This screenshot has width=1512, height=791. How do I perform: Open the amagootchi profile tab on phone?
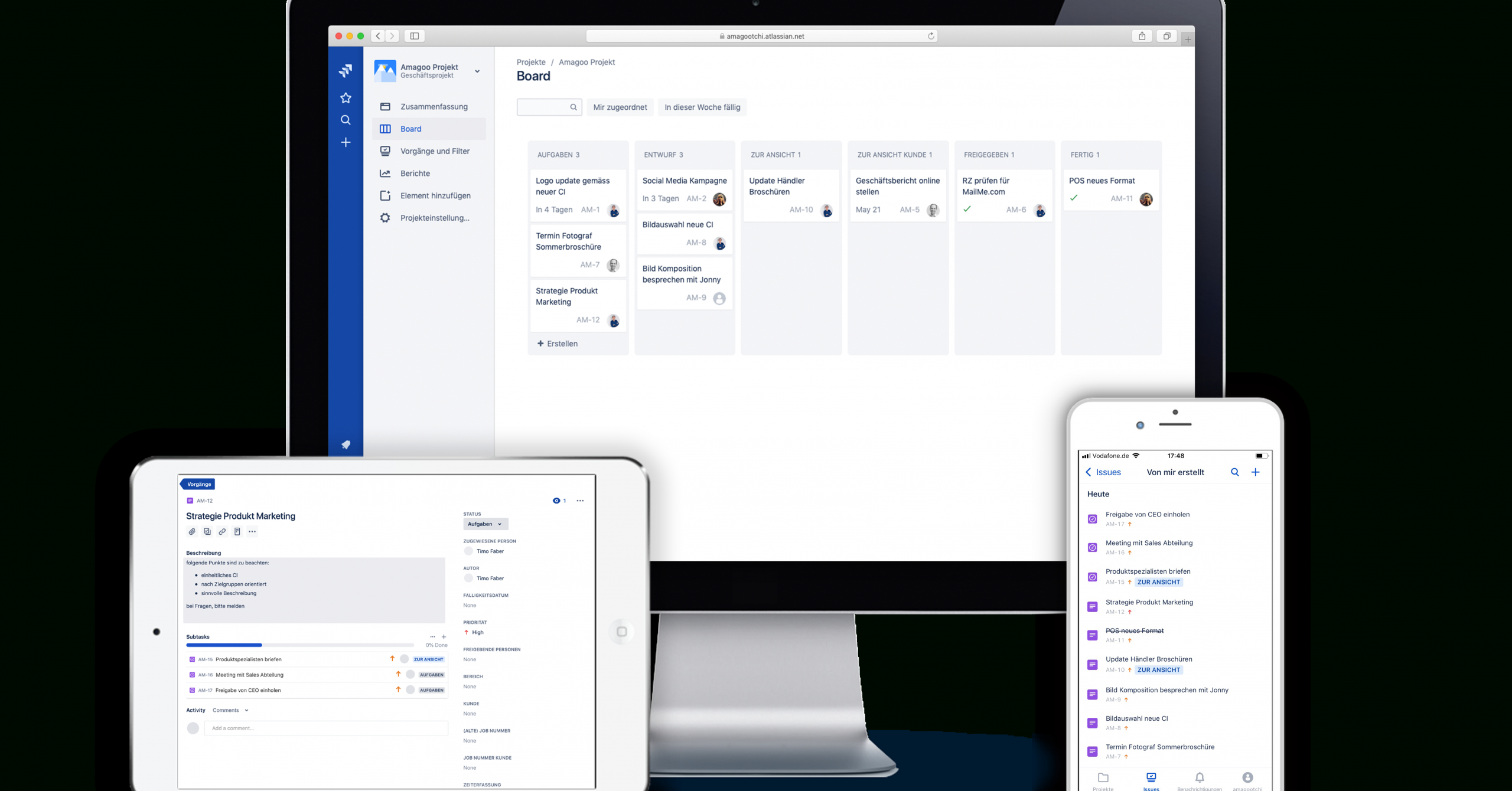pyautogui.click(x=1247, y=782)
